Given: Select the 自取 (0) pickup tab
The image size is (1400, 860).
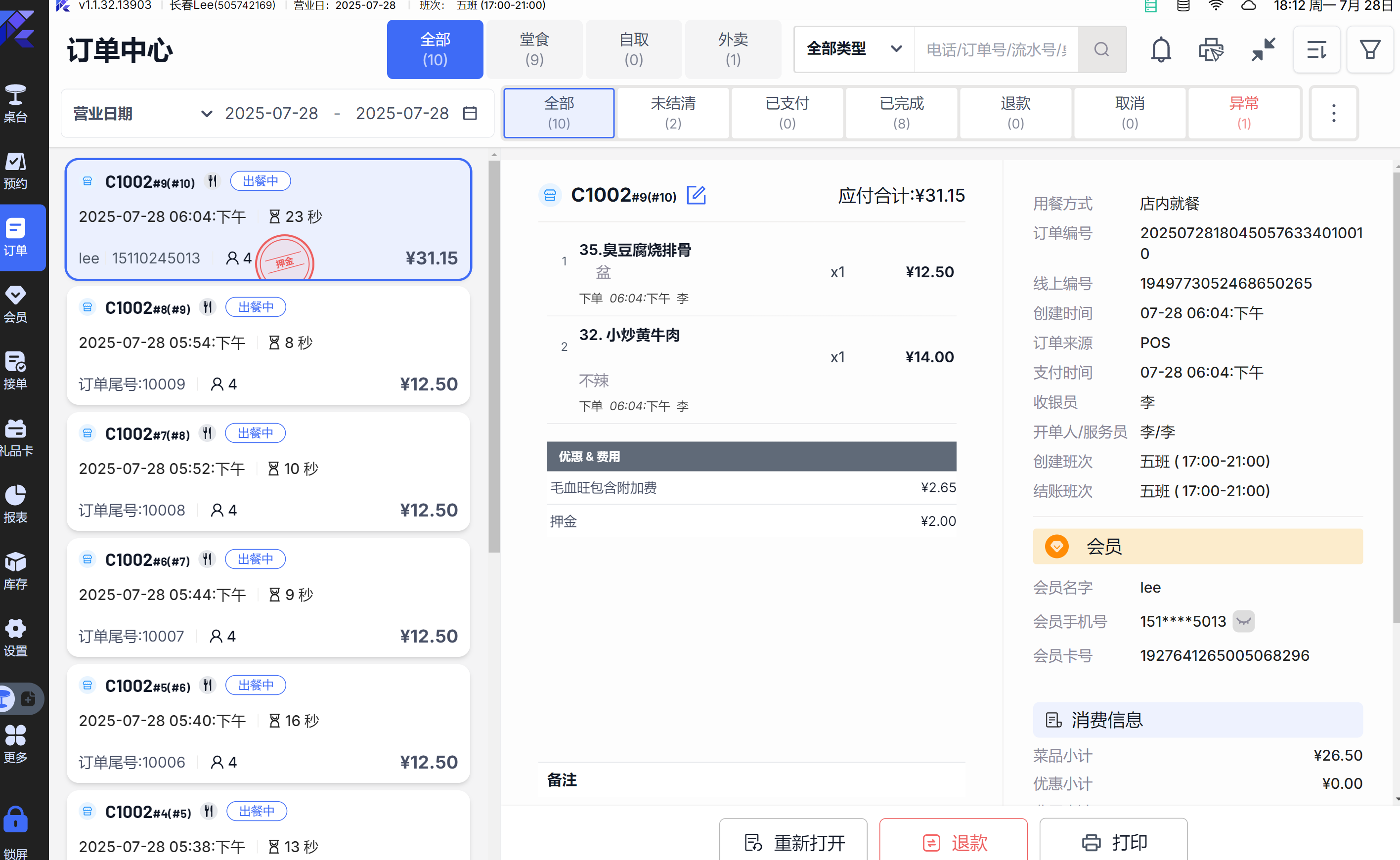Looking at the screenshot, I should click(x=634, y=49).
